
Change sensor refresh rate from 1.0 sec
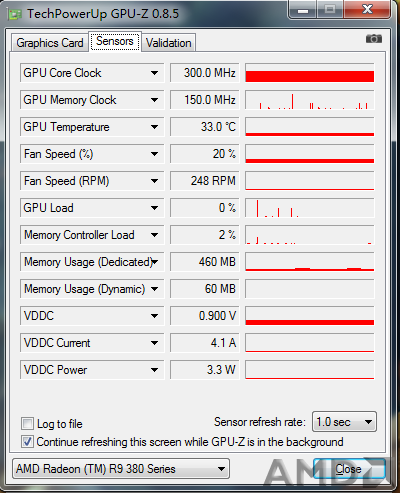344,422
